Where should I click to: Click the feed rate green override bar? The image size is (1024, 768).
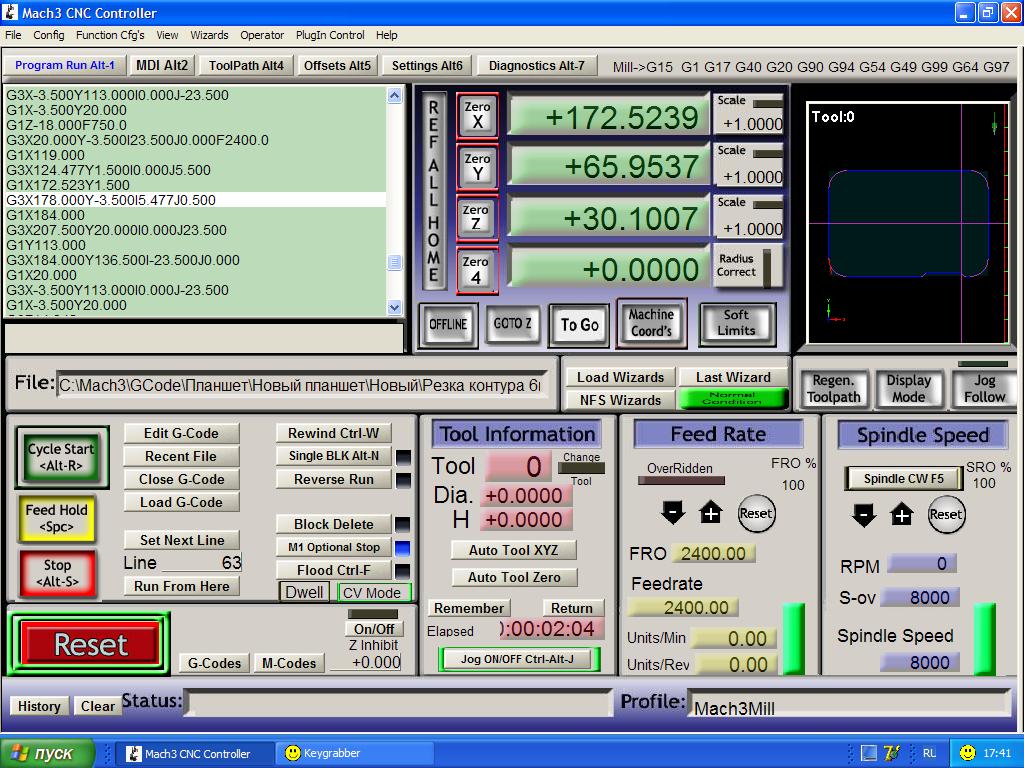[793, 639]
